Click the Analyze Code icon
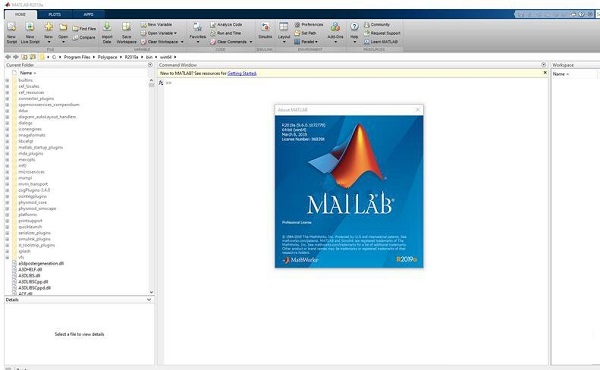The height and width of the screenshot is (370, 600). click(x=213, y=24)
